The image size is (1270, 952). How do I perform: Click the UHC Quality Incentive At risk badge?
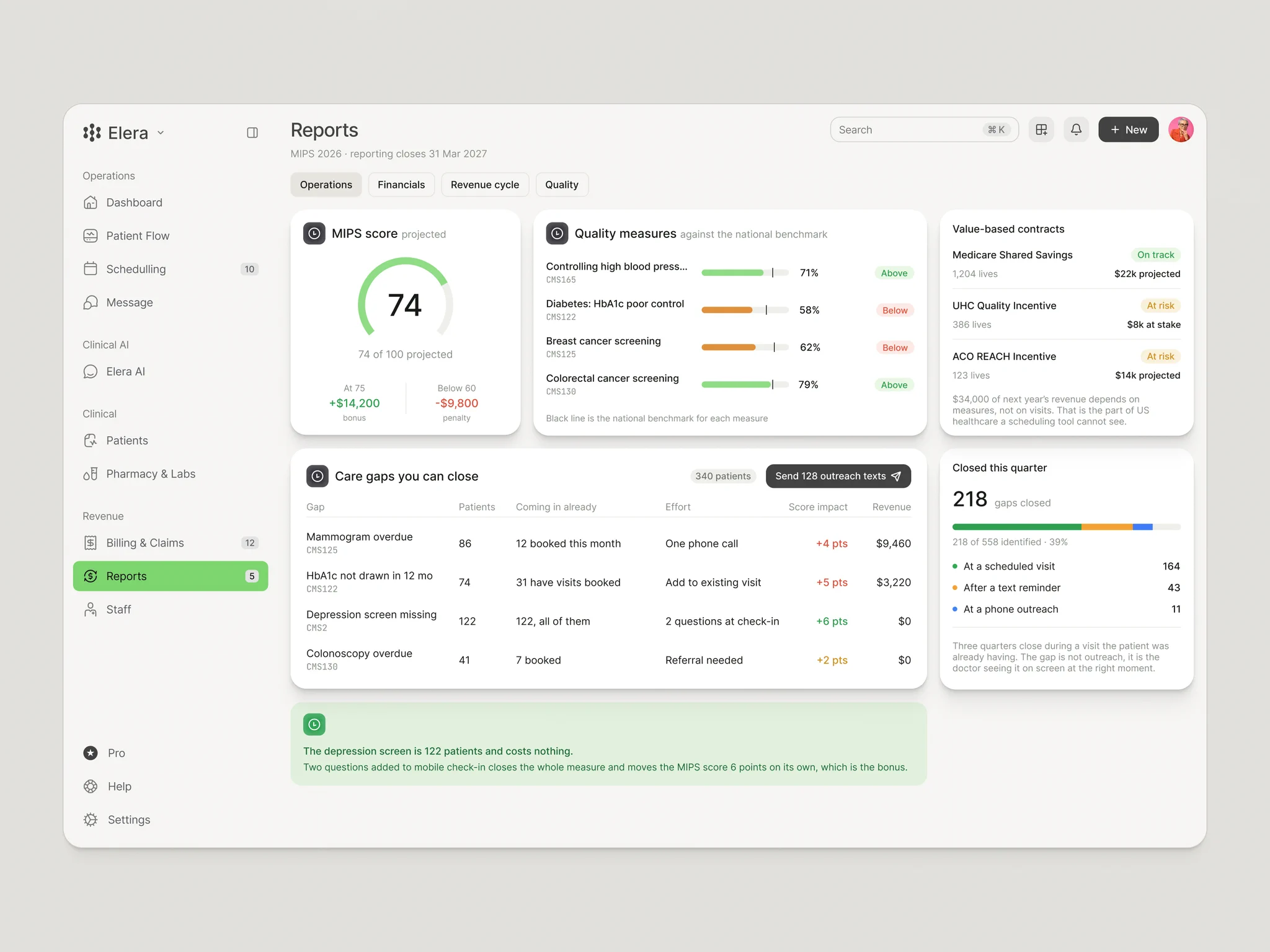point(1160,306)
